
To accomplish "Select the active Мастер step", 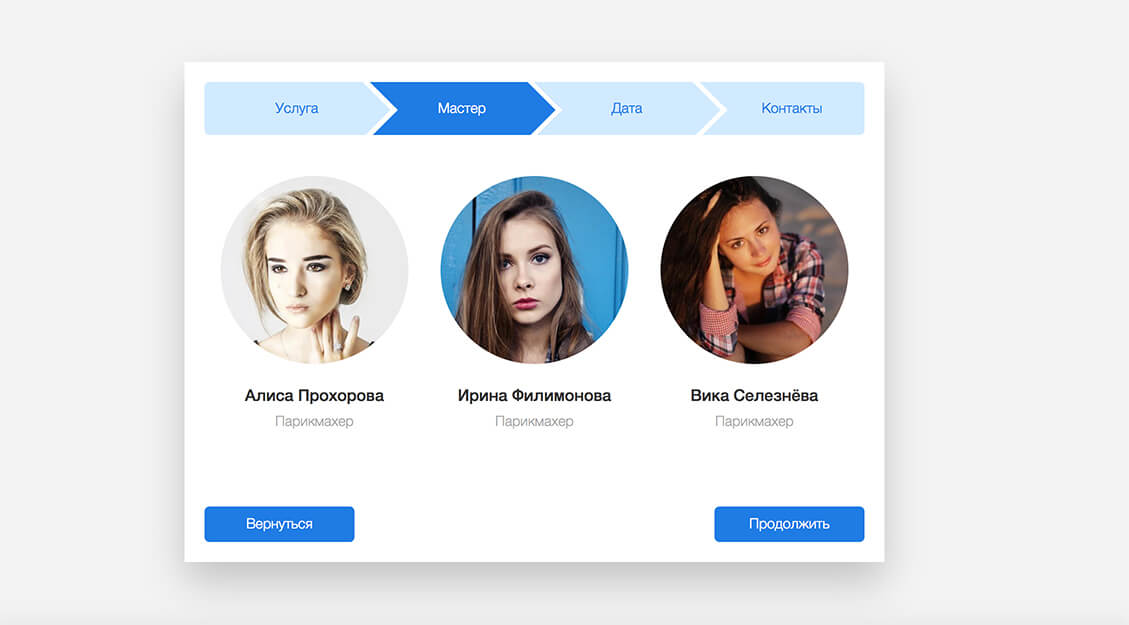I will [462, 109].
